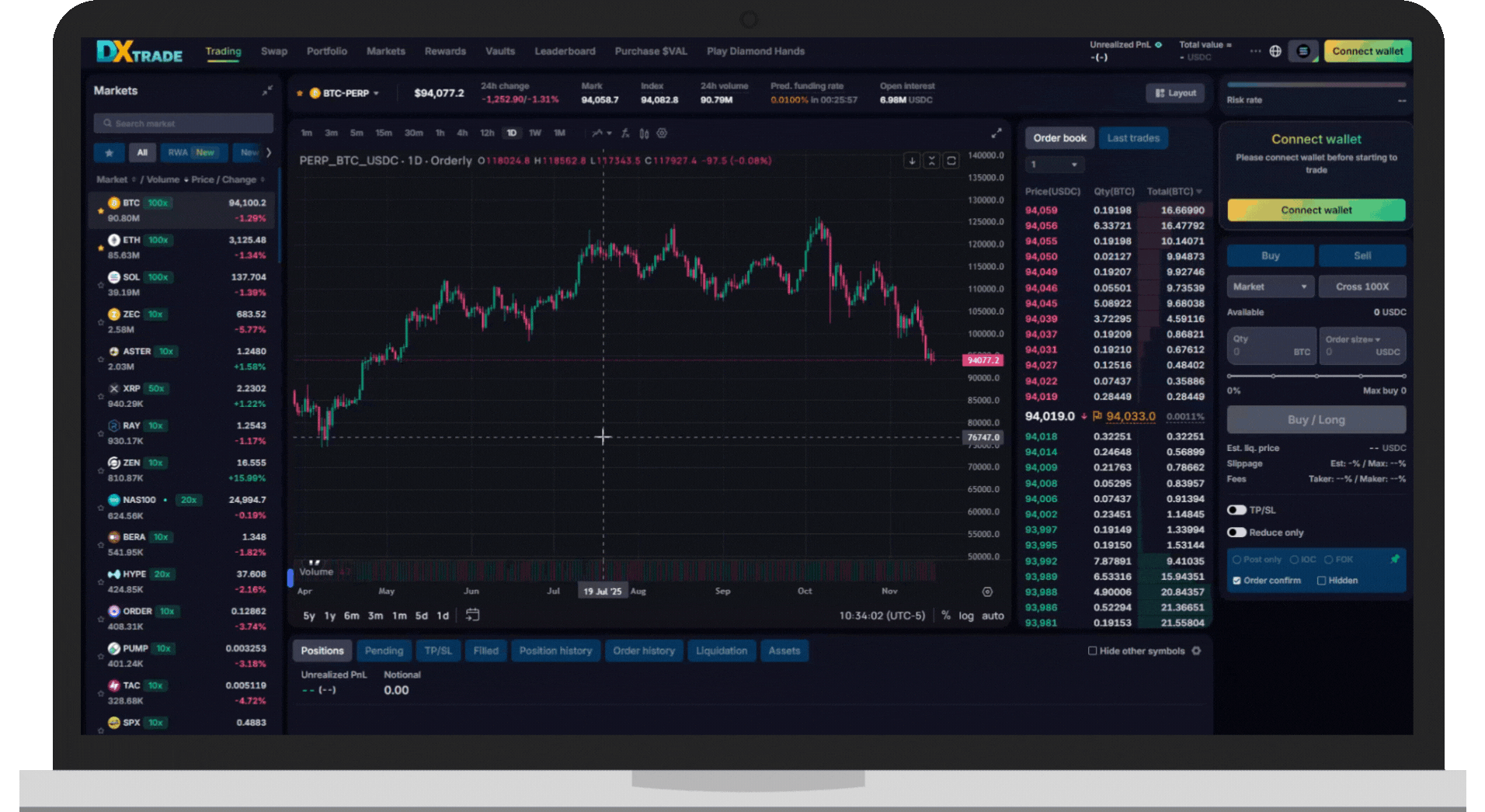Open the order book depth dropdown showing 1
Viewport: 1485px width, 812px height.
tap(1055, 164)
